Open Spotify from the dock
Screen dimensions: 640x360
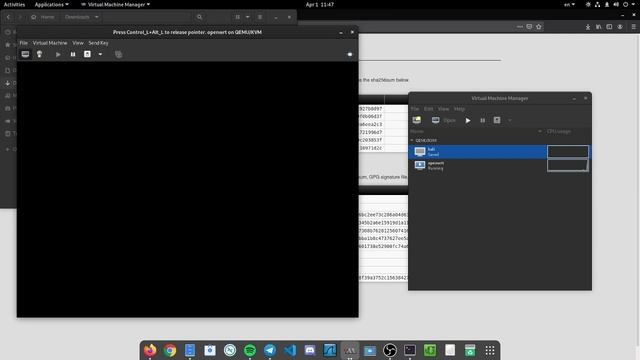250,350
